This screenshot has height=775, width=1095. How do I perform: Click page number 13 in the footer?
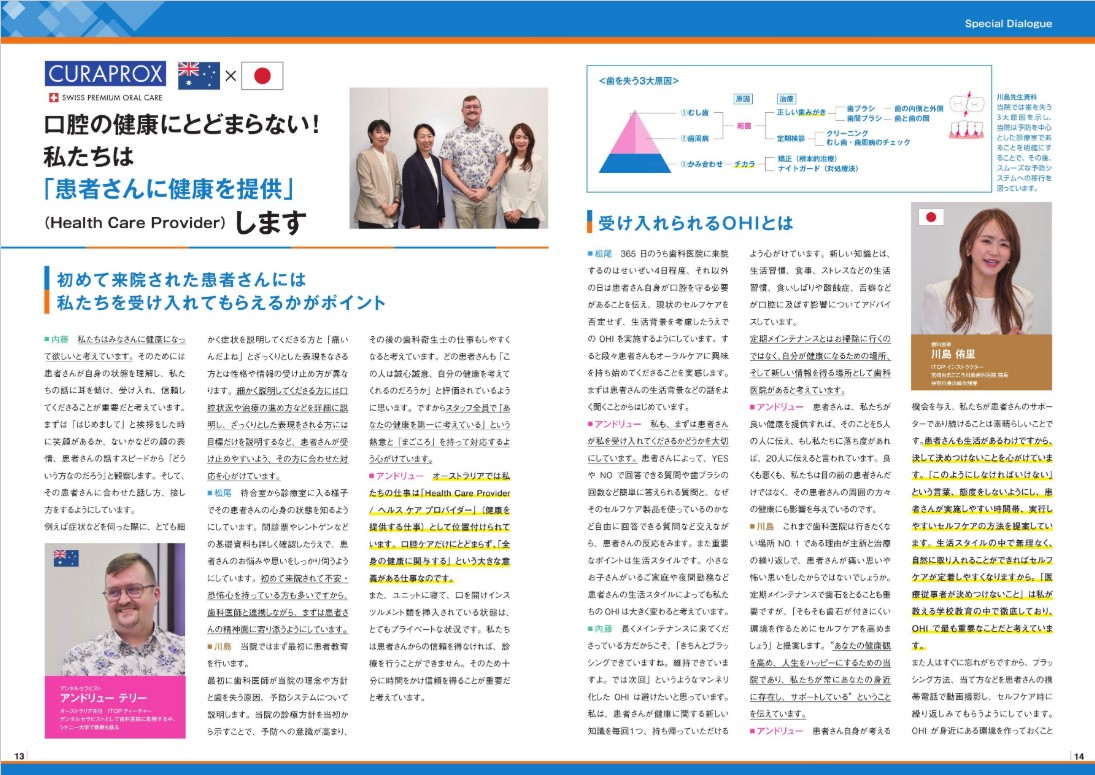click(18, 755)
